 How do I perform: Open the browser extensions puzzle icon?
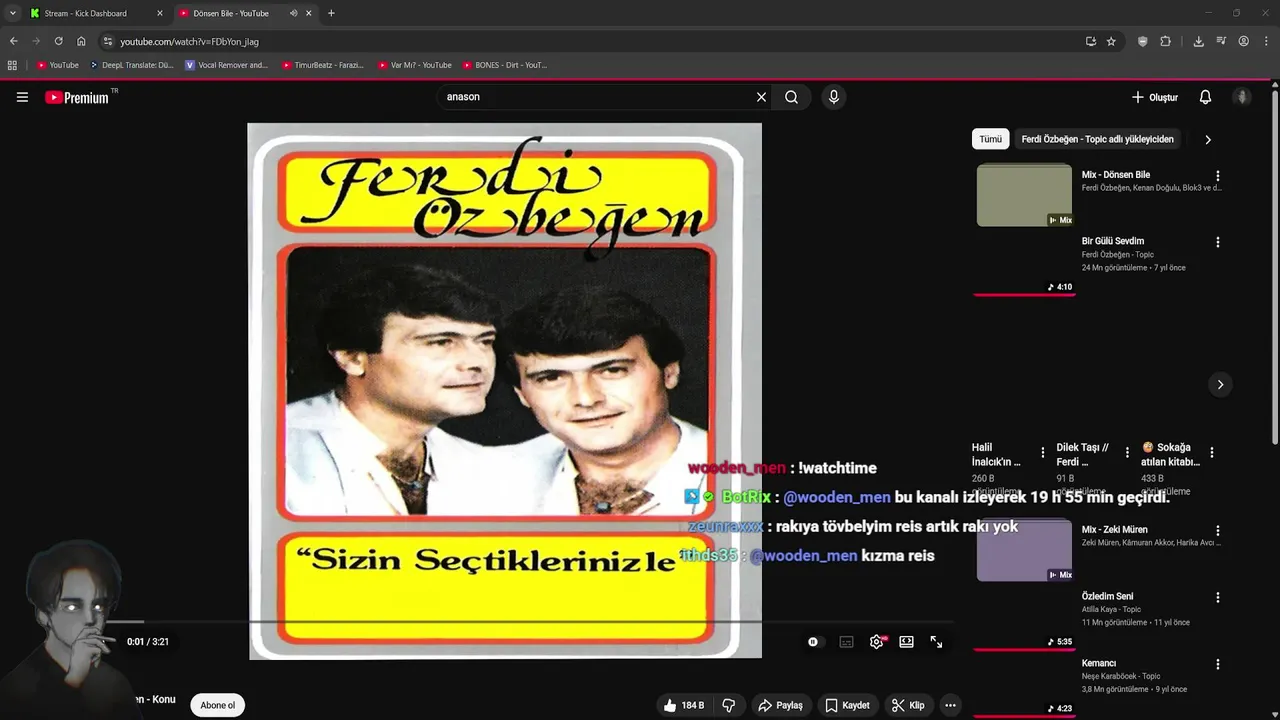point(1165,41)
